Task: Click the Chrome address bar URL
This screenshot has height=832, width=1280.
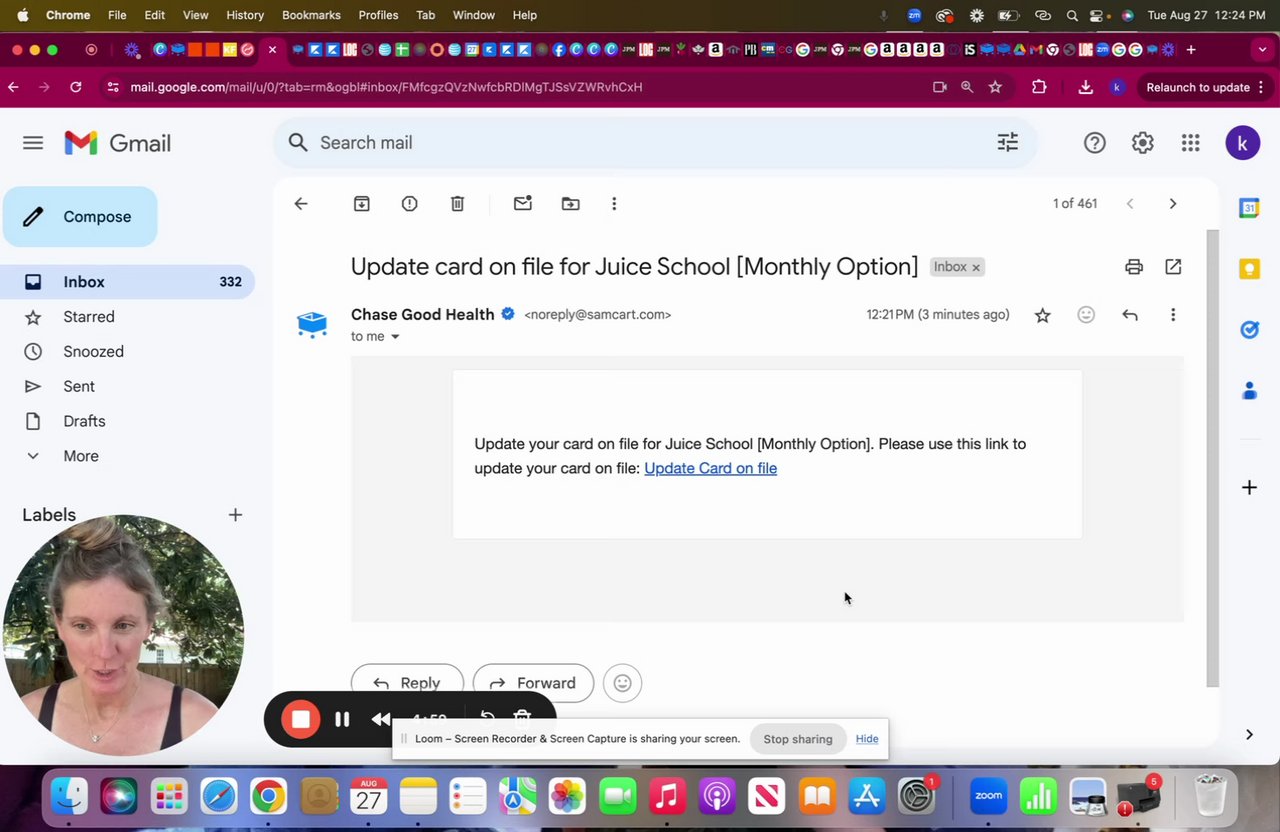Action: point(386,87)
